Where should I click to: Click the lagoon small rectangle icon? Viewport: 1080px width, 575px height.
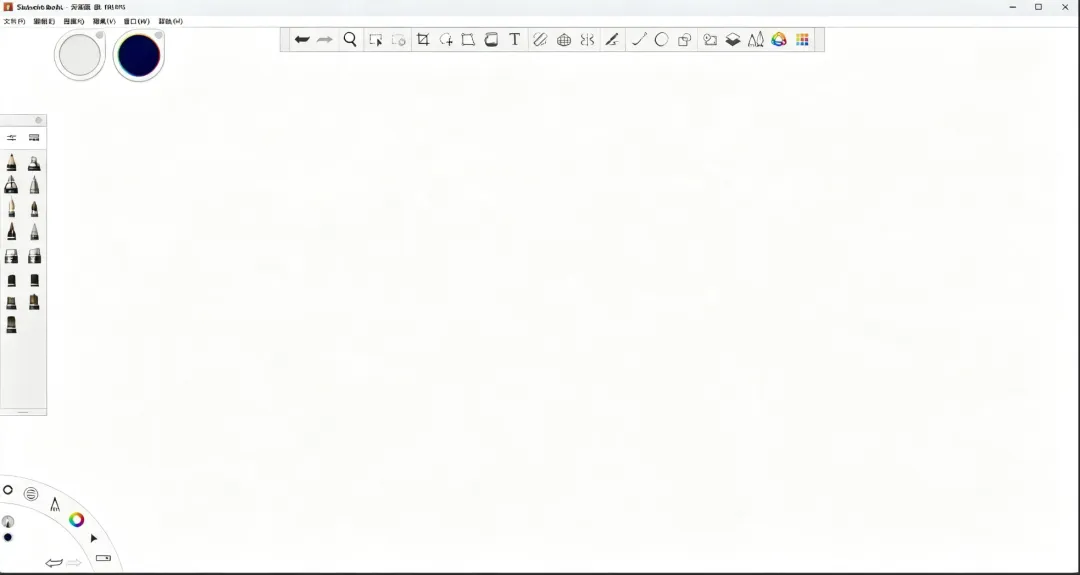pyautogui.click(x=103, y=558)
